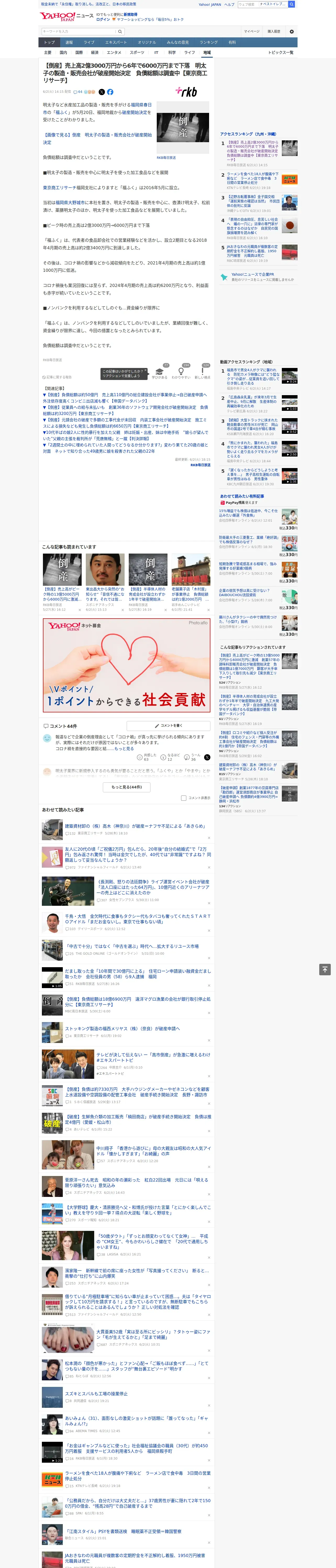Click the 倒産 article main image

[183, 127]
